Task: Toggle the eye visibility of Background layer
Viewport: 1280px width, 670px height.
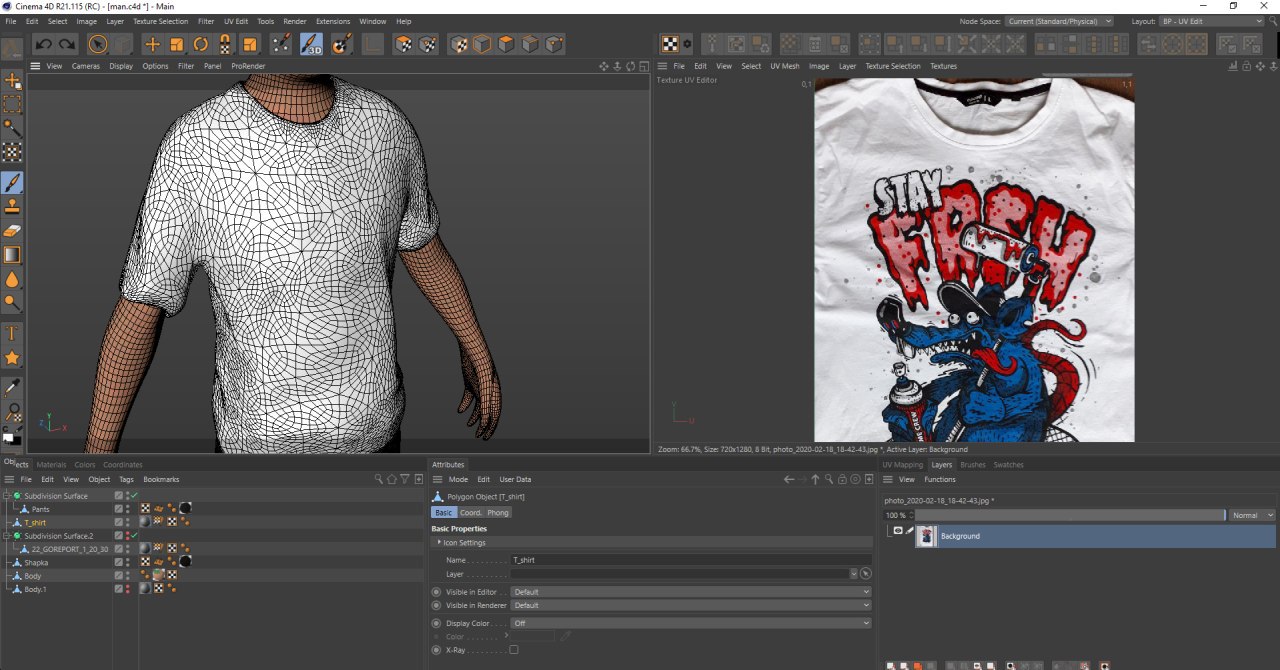Action: (x=897, y=531)
